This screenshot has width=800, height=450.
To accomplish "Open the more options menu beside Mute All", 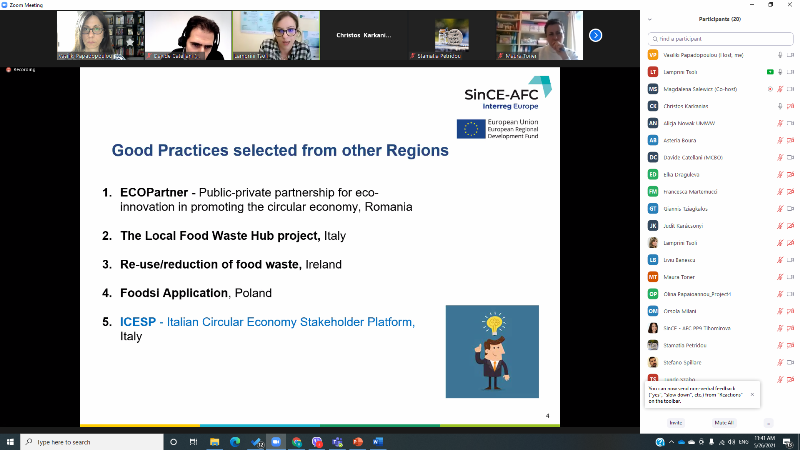I will 768,422.
